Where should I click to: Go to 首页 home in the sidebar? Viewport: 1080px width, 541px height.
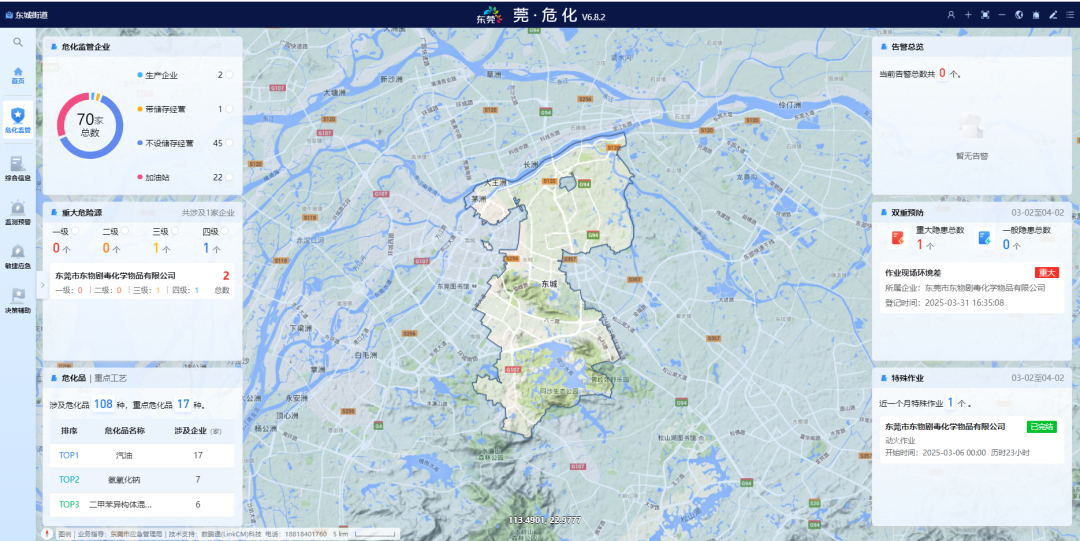pos(18,76)
